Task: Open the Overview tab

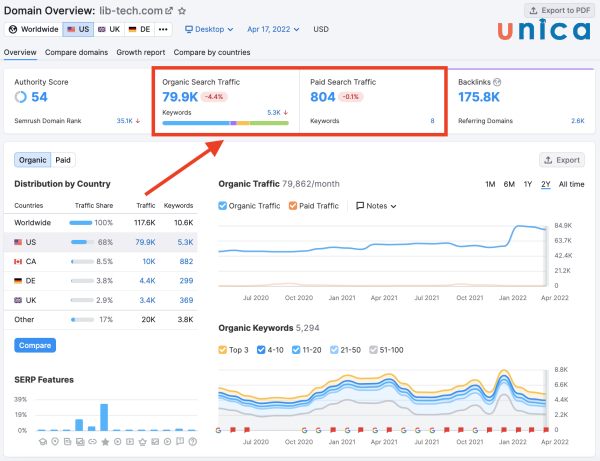Action: click(x=20, y=52)
